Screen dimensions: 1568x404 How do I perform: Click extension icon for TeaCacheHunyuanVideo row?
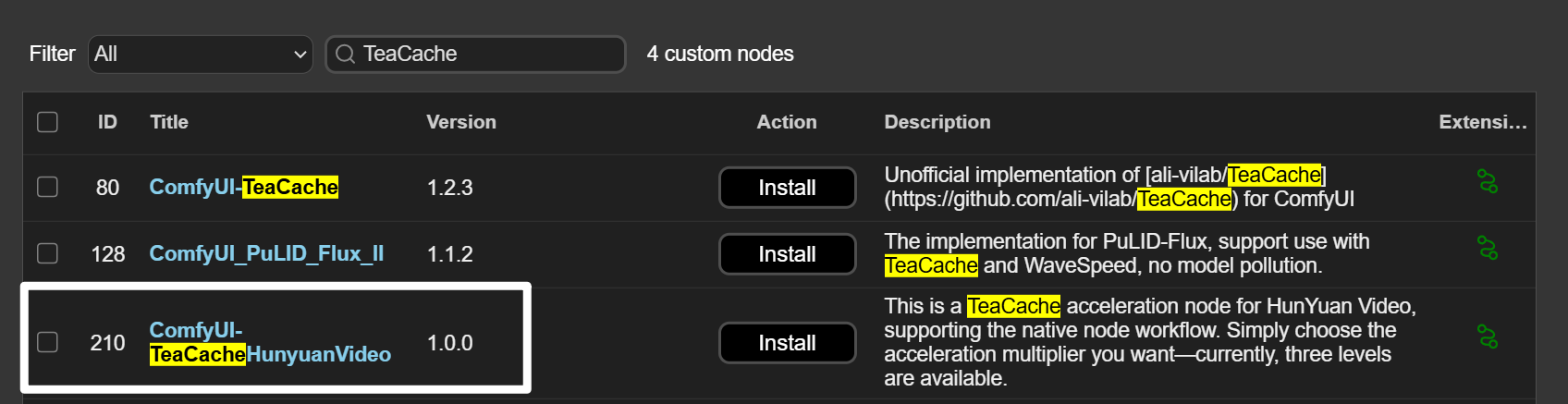point(1488,337)
